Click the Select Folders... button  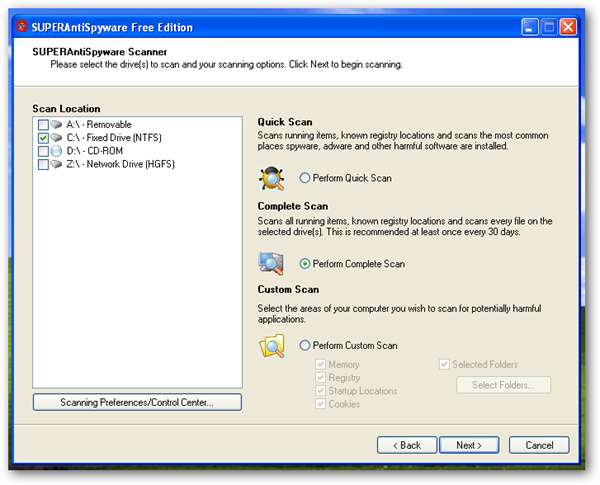pos(504,385)
